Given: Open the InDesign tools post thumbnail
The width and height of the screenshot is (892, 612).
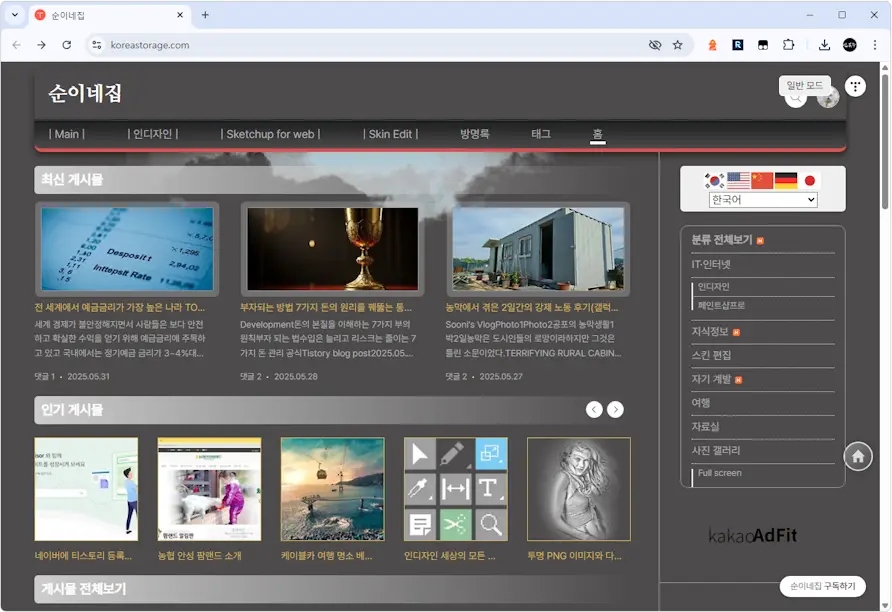Looking at the screenshot, I should tap(456, 489).
